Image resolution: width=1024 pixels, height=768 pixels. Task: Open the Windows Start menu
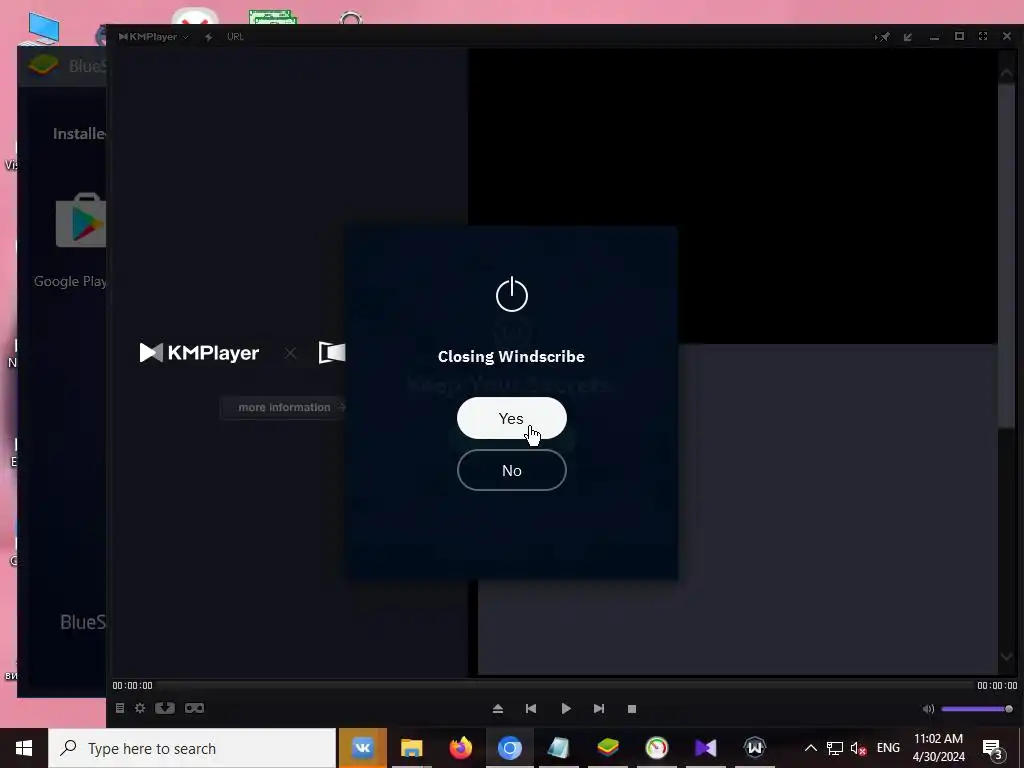click(24, 748)
